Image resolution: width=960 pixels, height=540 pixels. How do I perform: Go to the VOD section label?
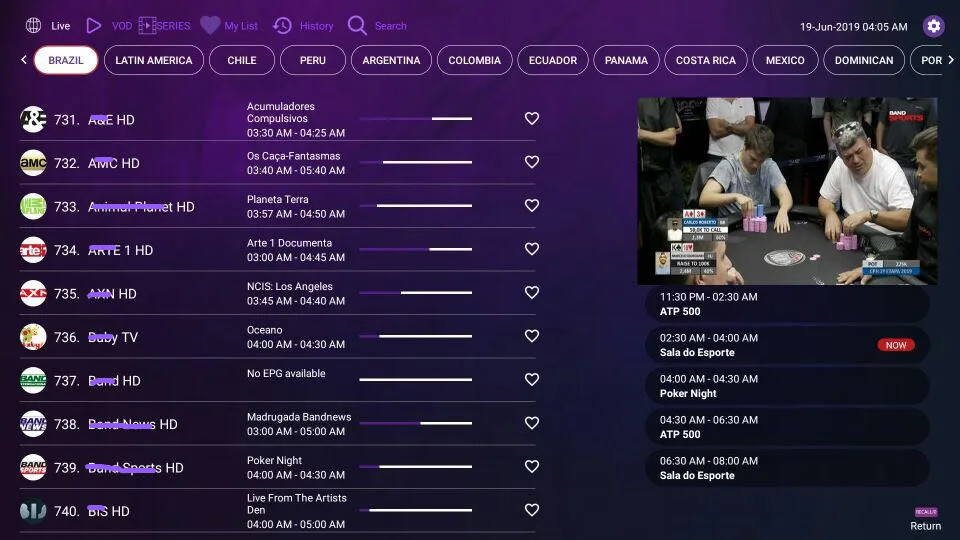122,26
